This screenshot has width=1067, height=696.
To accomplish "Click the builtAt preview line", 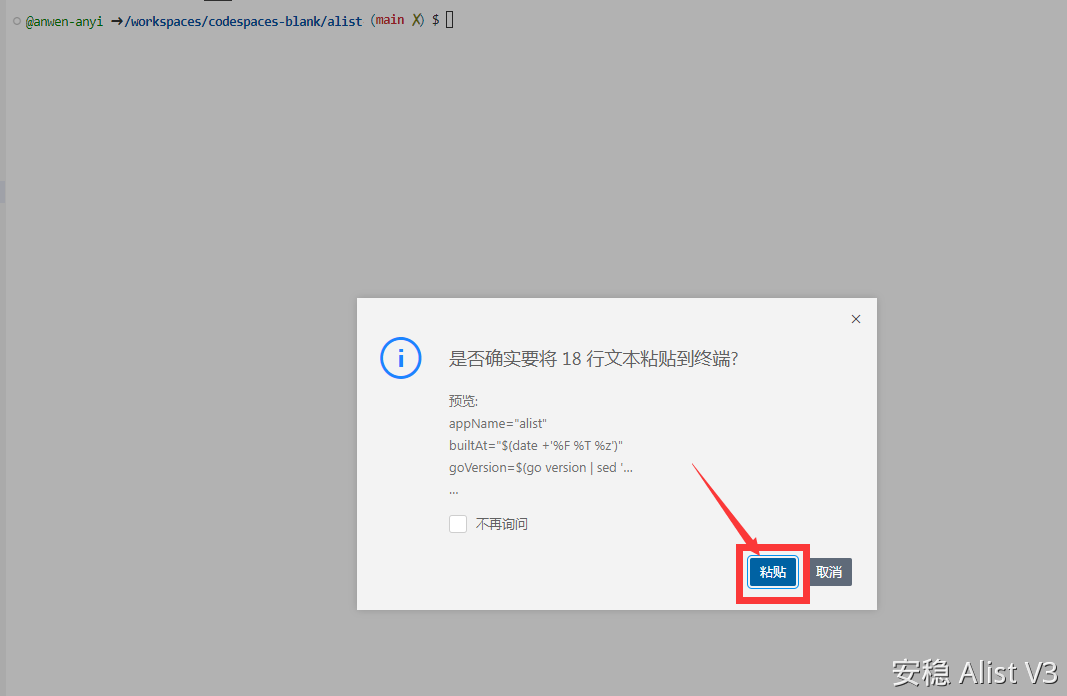I will pos(536,445).
